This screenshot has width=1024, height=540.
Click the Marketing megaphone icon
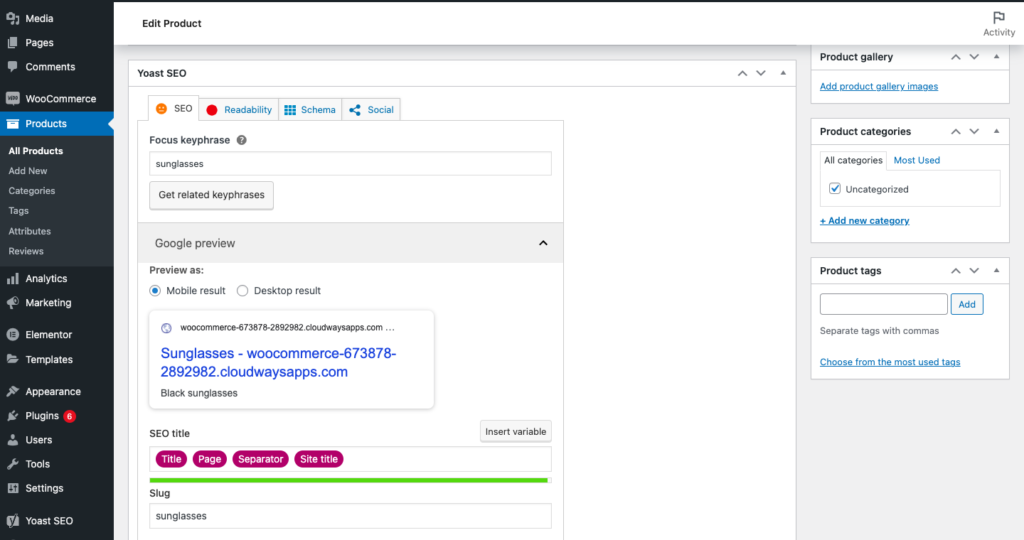pyautogui.click(x=12, y=302)
